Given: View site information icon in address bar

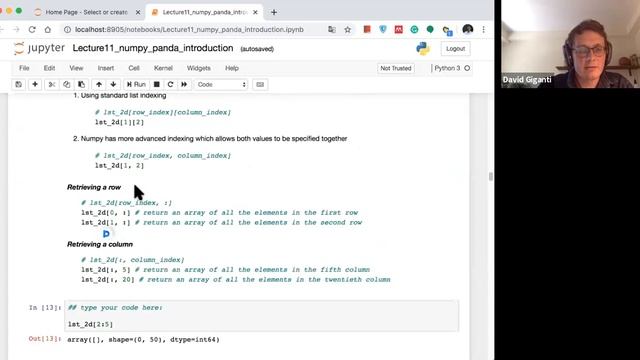Looking at the screenshot, I should pyautogui.click(x=67, y=29).
